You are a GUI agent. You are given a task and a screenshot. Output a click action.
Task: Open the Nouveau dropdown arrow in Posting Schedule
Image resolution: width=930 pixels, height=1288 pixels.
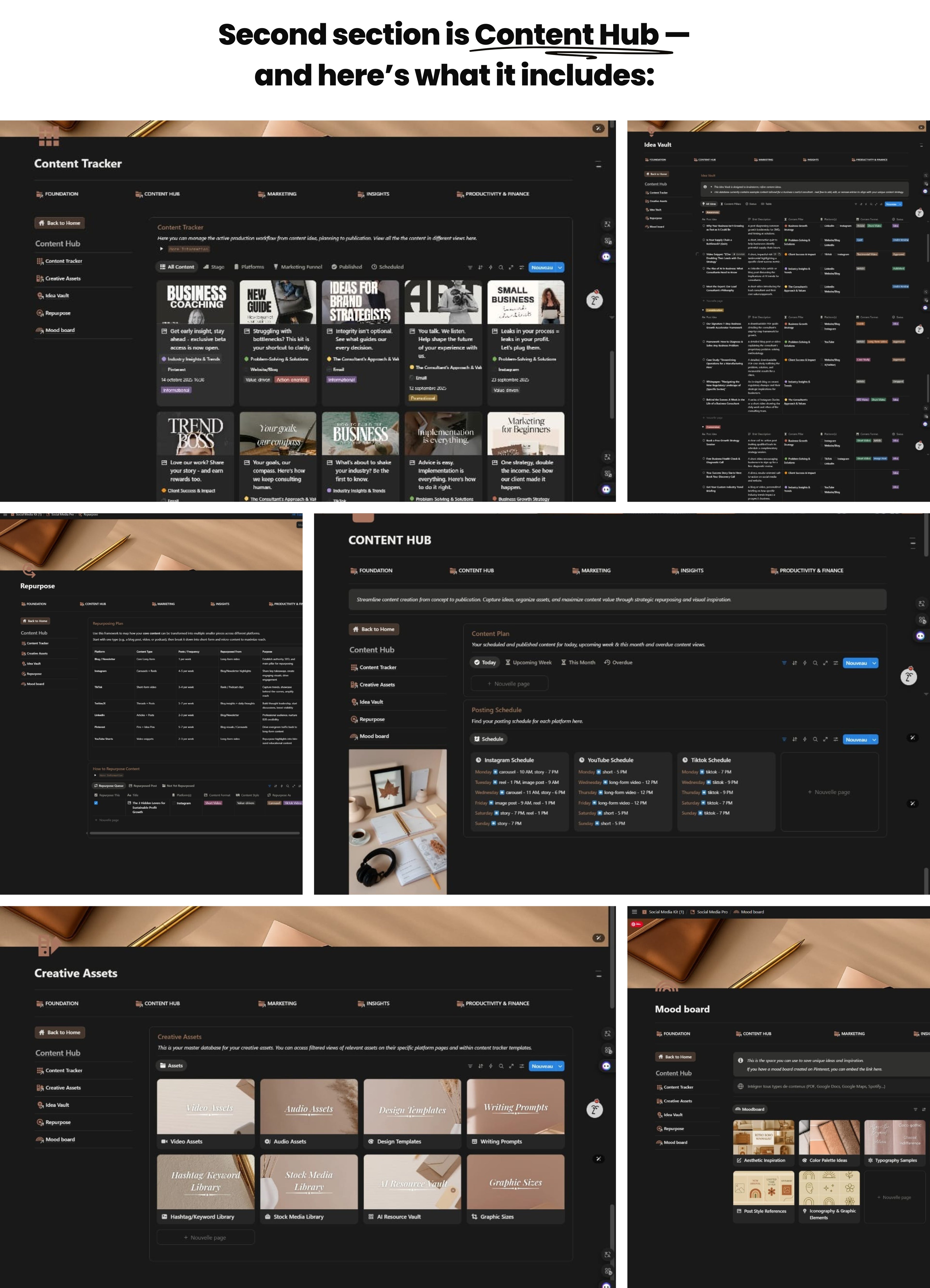point(874,739)
